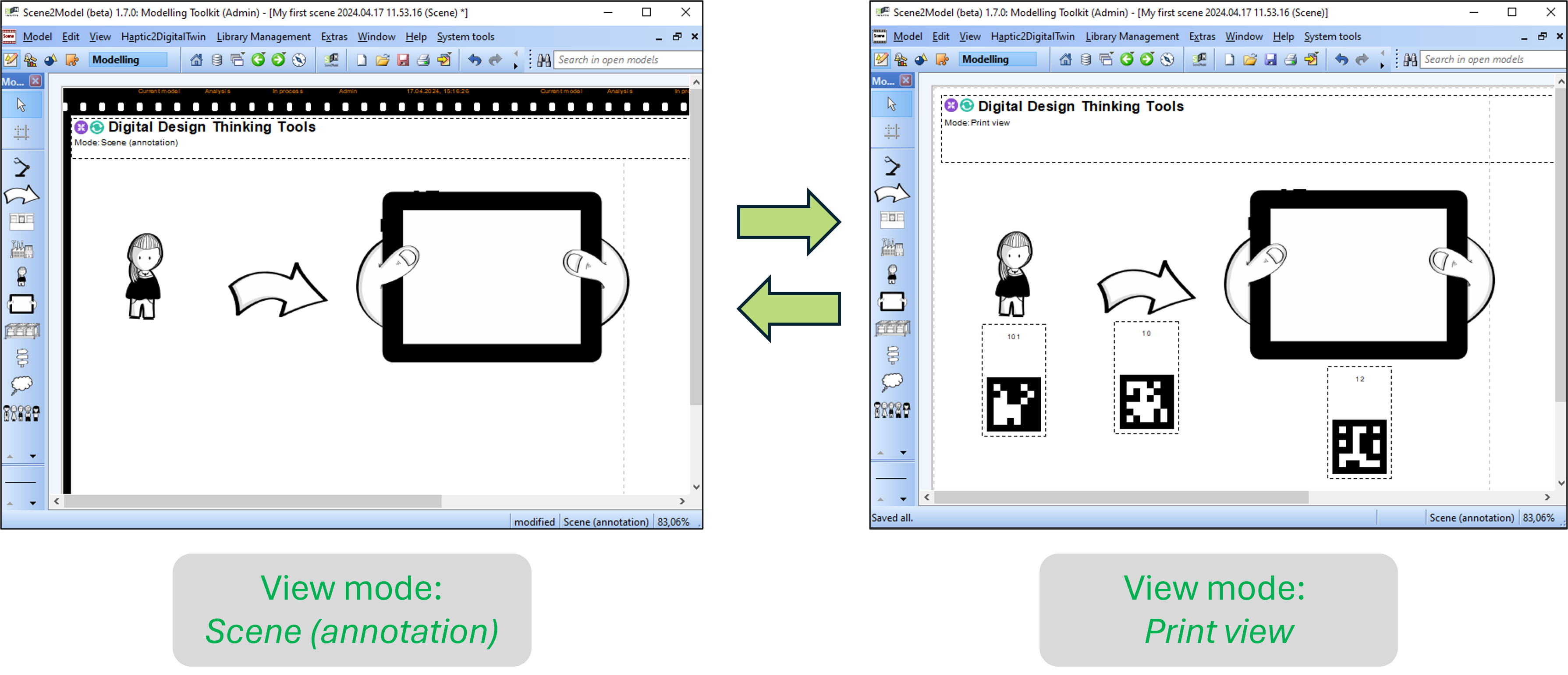Click the horizontal scrollbar in the Scene (annotation) window
This screenshot has height=675, width=1568.
pyautogui.click(x=252, y=501)
